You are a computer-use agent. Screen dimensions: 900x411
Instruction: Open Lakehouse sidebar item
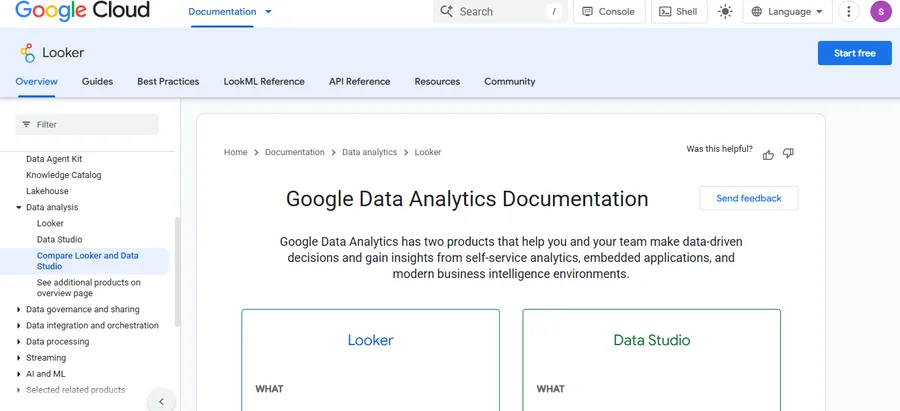pyautogui.click(x=47, y=191)
